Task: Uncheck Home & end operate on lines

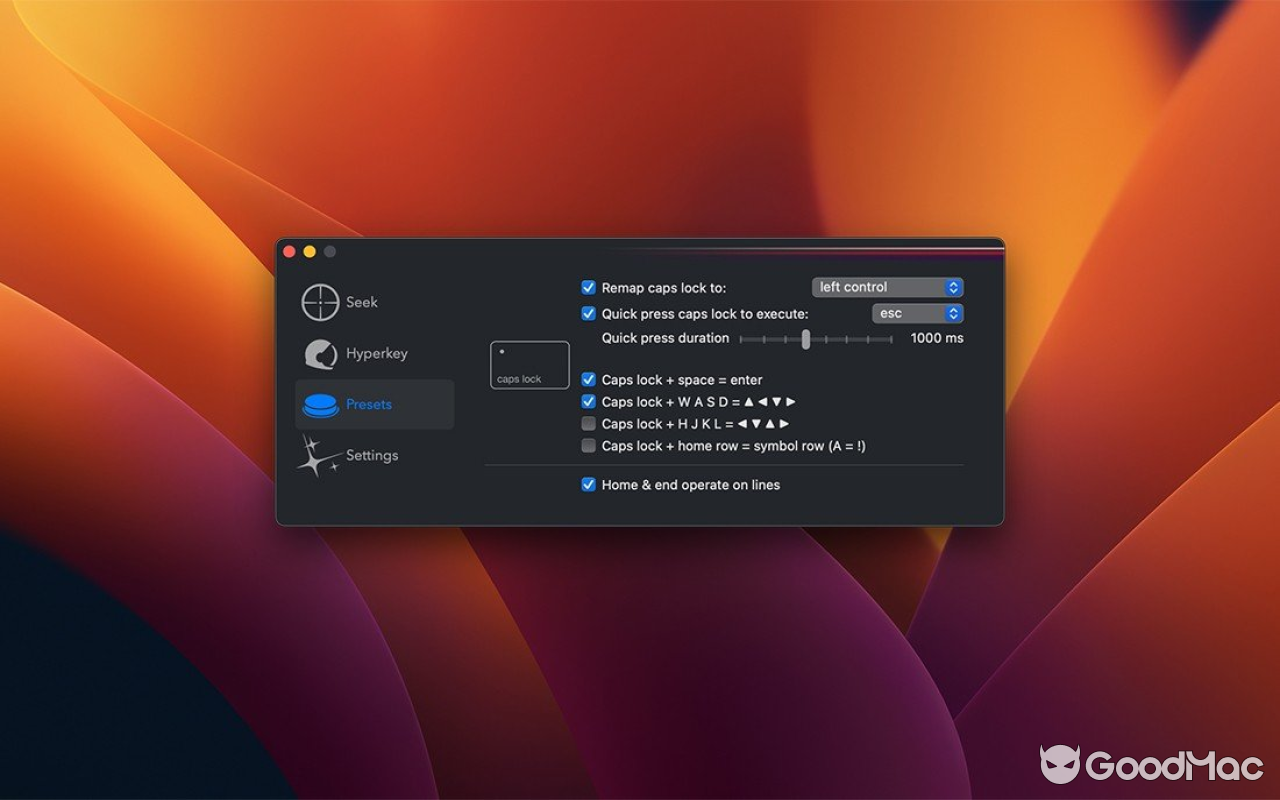Action: pyautogui.click(x=589, y=485)
